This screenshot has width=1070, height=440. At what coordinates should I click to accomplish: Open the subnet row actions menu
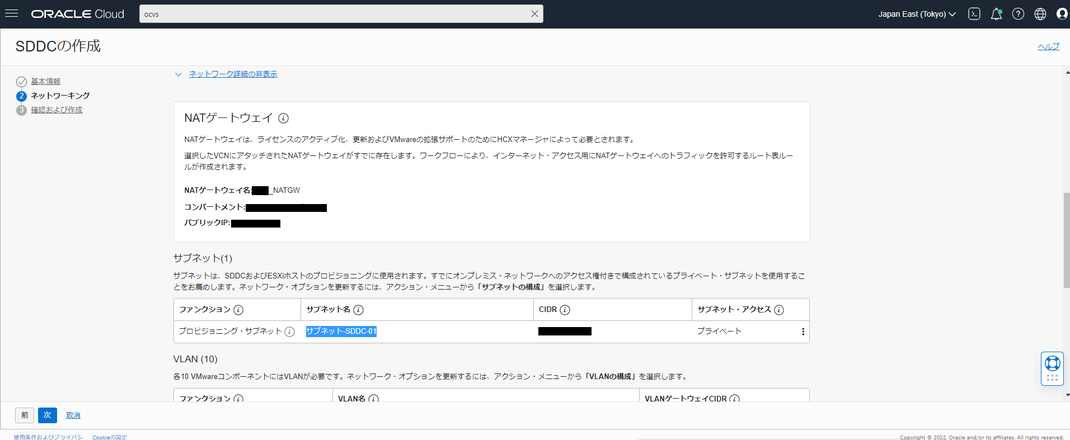coord(802,332)
